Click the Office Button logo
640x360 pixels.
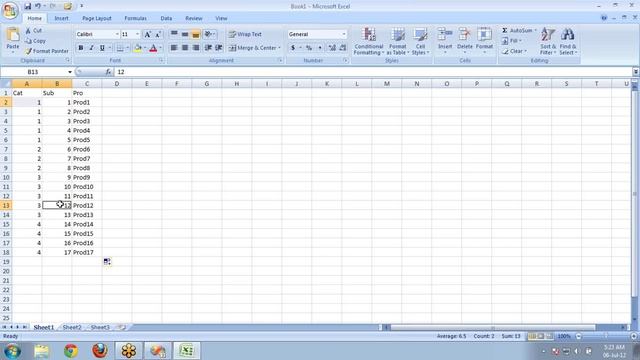tap(10, 11)
